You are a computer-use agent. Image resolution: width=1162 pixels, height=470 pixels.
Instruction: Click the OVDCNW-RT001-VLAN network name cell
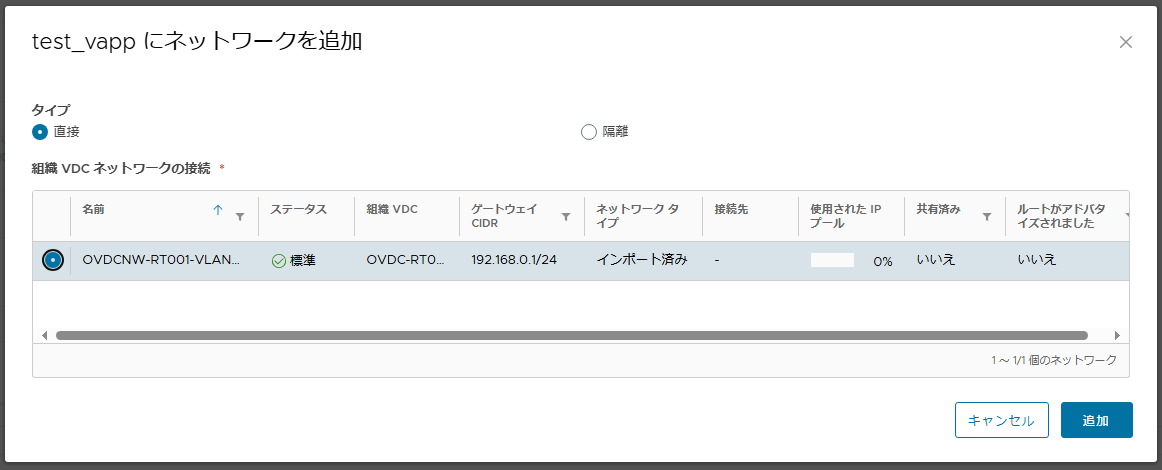click(x=162, y=260)
